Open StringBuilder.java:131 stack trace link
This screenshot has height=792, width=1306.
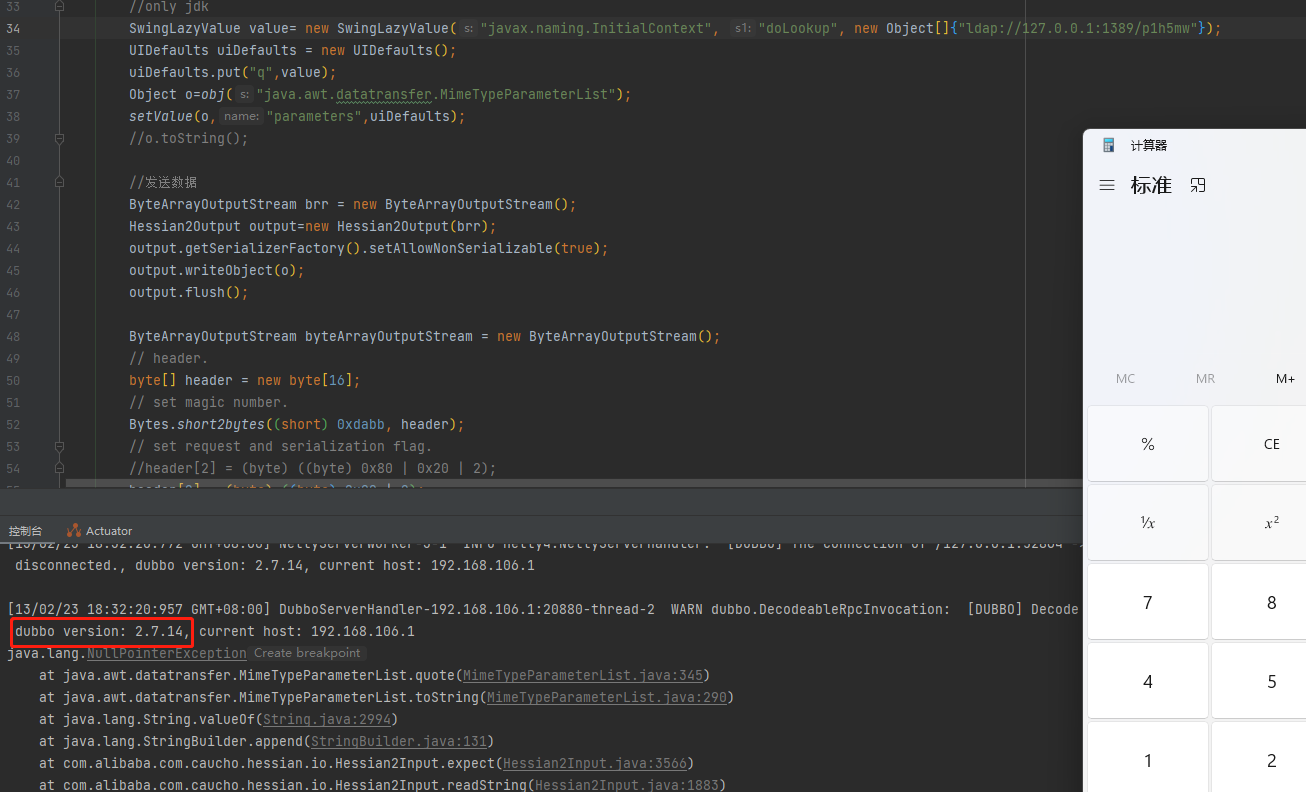click(399, 741)
